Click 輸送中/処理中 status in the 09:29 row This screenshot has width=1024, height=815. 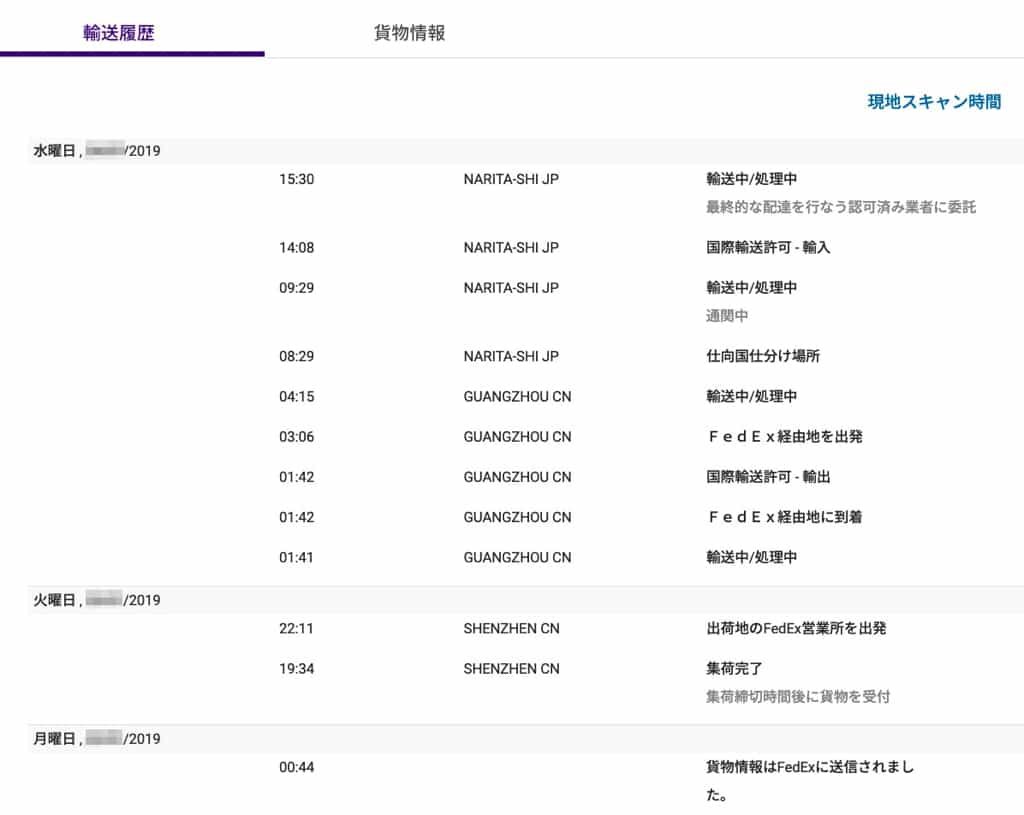click(x=751, y=288)
